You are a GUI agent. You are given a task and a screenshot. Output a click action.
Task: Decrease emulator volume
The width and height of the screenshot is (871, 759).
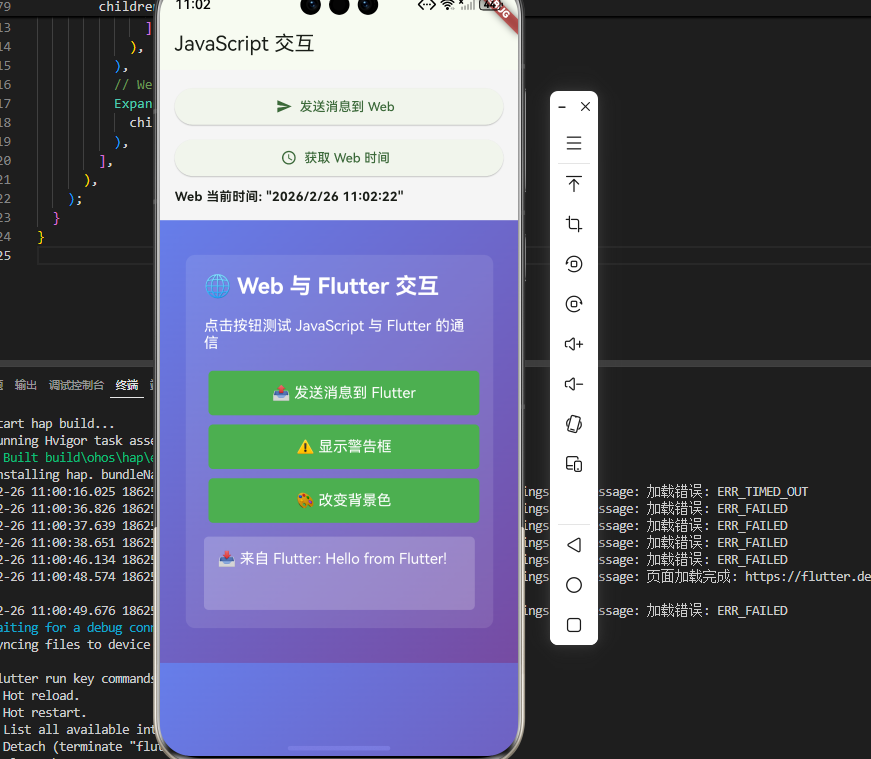(574, 384)
